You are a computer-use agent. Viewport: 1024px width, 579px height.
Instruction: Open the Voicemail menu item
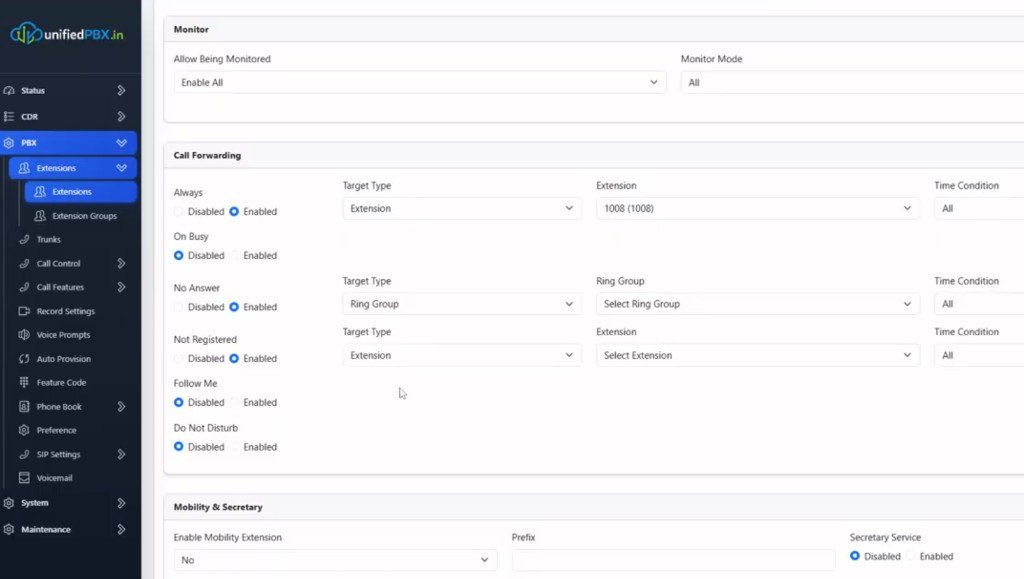[54, 478]
